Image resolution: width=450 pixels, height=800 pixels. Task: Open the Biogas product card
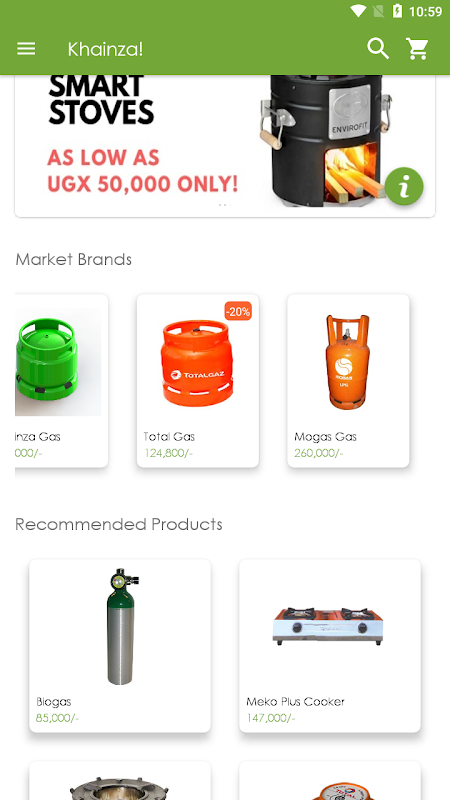[120, 646]
